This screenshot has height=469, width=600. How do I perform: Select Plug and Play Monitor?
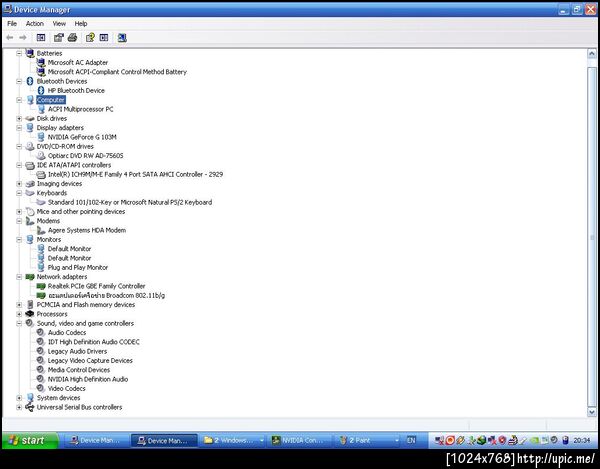pos(78,267)
